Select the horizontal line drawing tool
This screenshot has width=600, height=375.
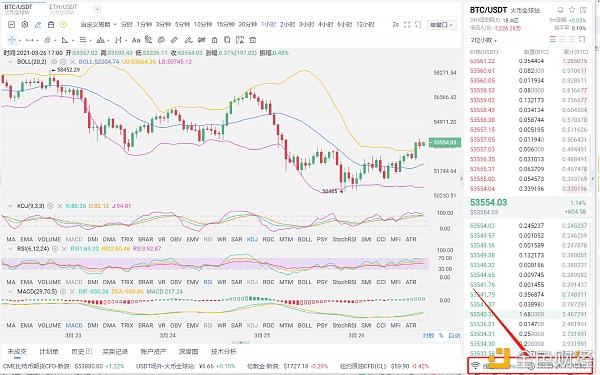click(29, 40)
